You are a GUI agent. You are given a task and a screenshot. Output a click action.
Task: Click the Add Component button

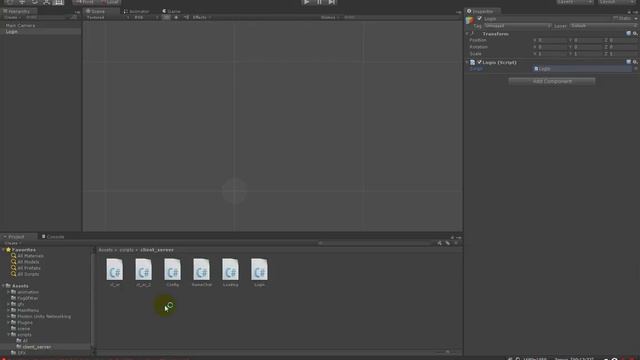552,81
